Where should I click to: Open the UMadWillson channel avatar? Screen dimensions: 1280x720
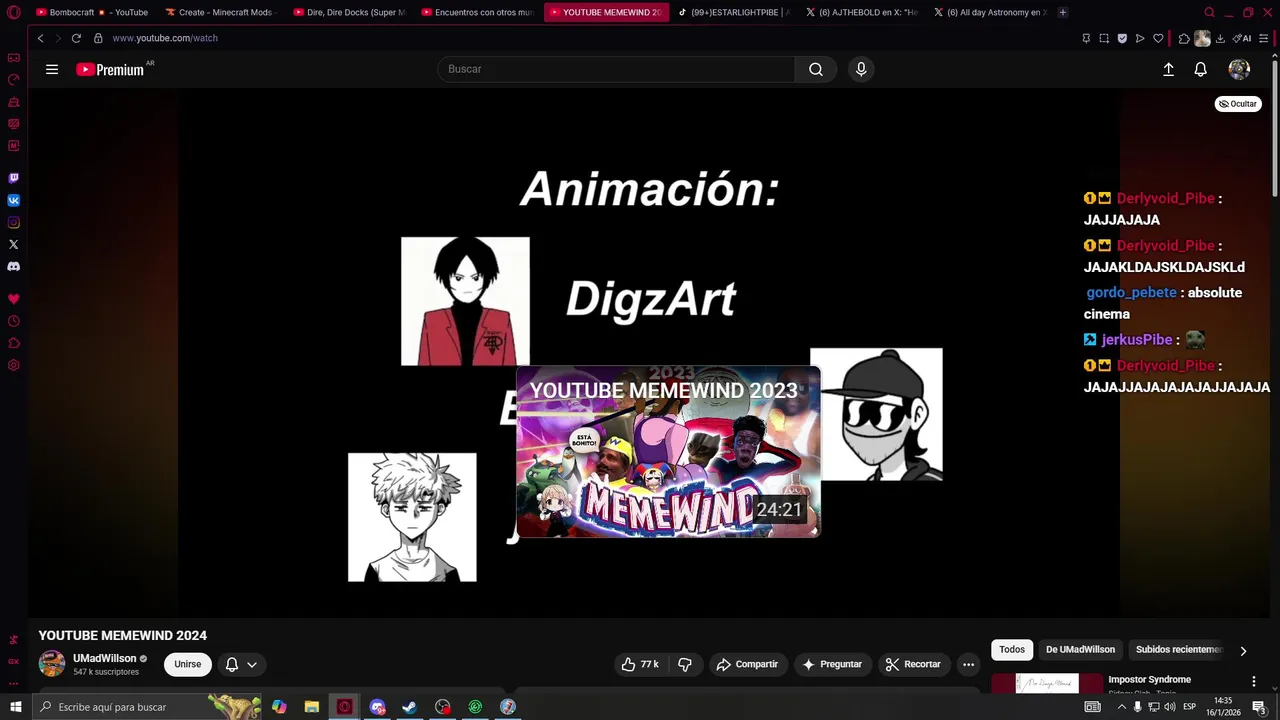coord(52,663)
